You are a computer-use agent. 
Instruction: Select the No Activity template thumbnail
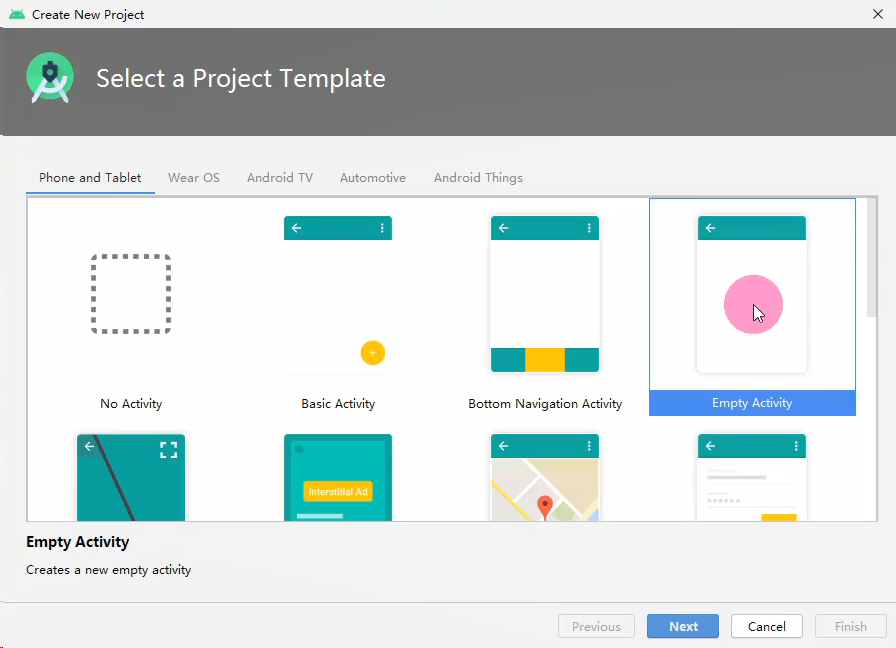click(131, 294)
